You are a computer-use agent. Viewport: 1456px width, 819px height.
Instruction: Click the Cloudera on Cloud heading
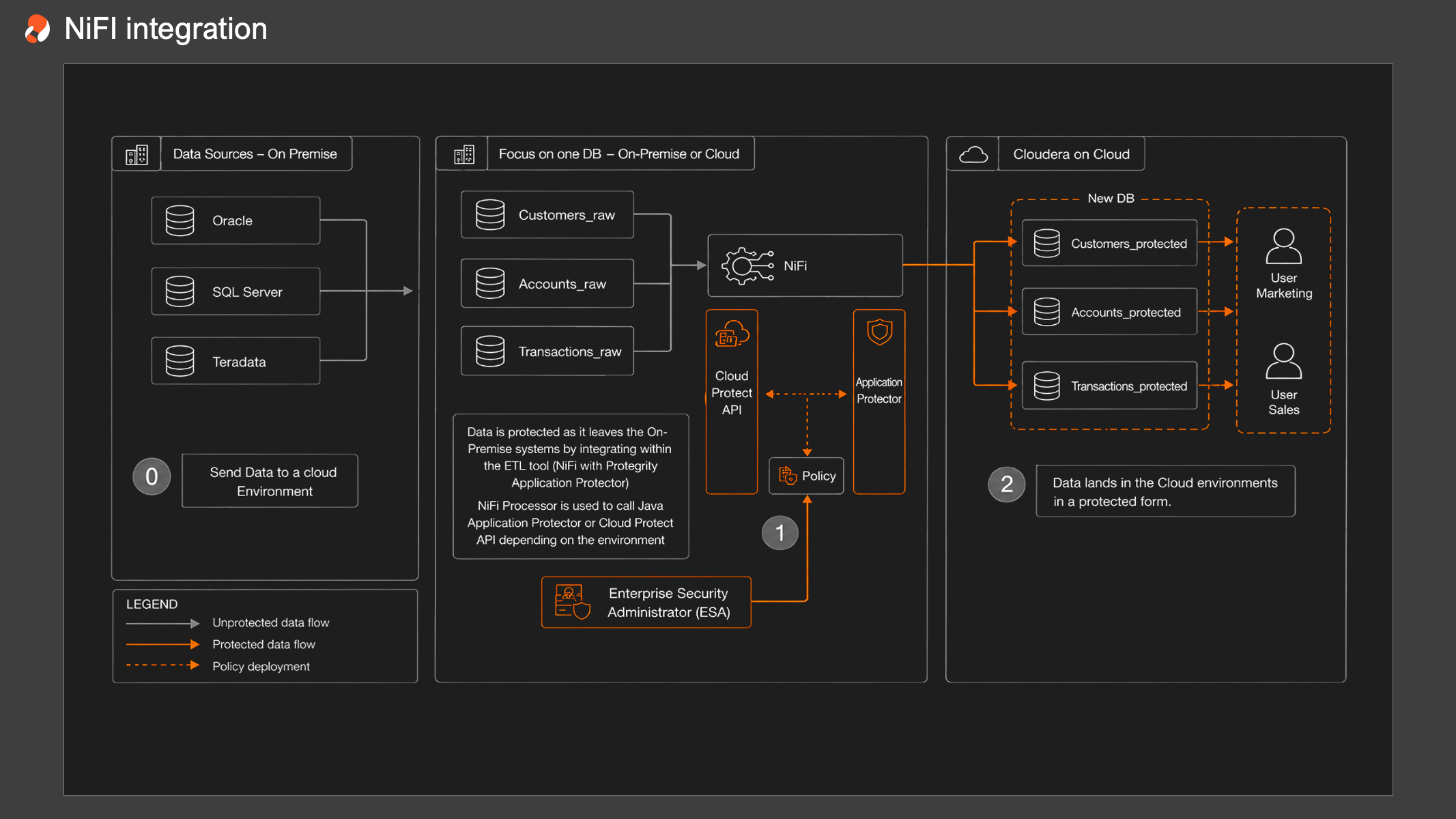(1072, 154)
